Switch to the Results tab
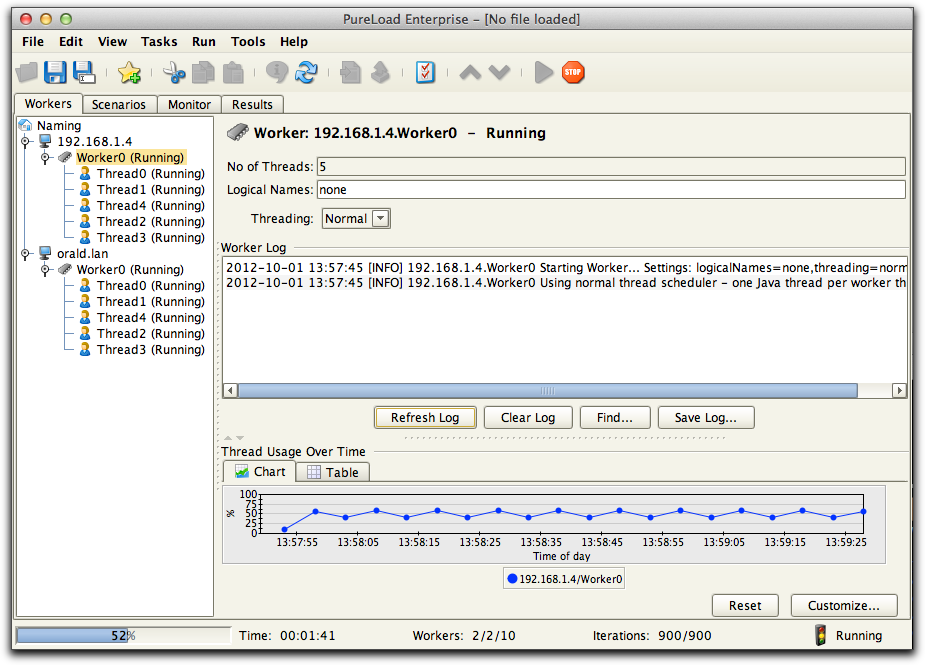Viewport: 925px width, 665px height. tap(252, 104)
